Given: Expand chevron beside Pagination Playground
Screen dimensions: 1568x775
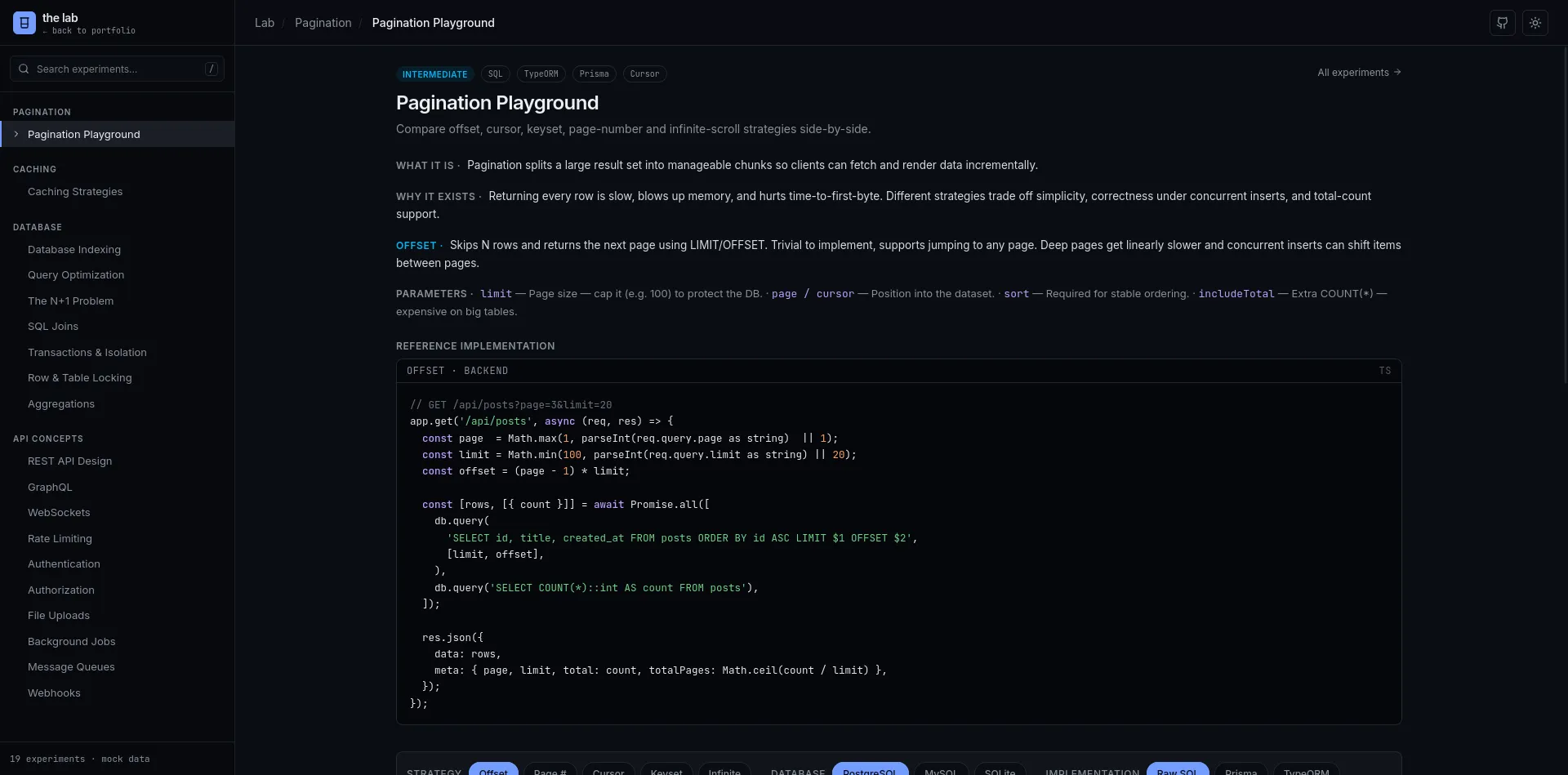Looking at the screenshot, I should point(16,134).
